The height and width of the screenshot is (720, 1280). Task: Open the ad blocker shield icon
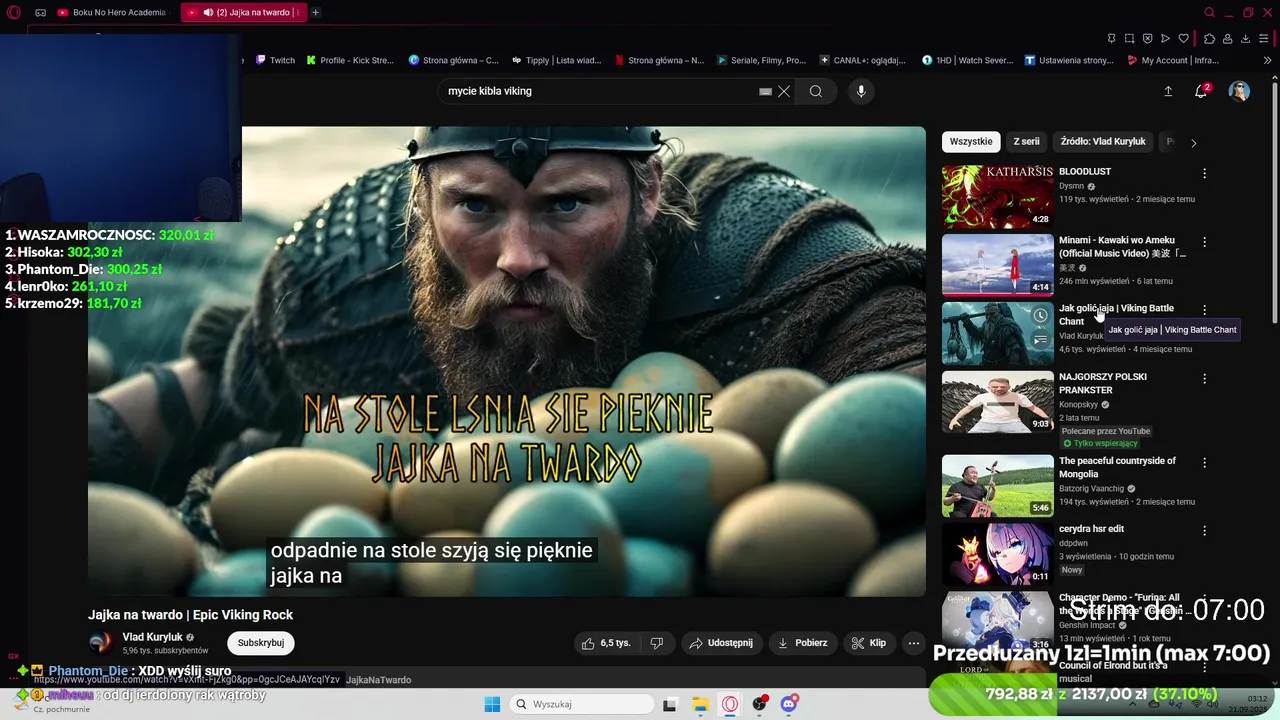(x=1147, y=38)
